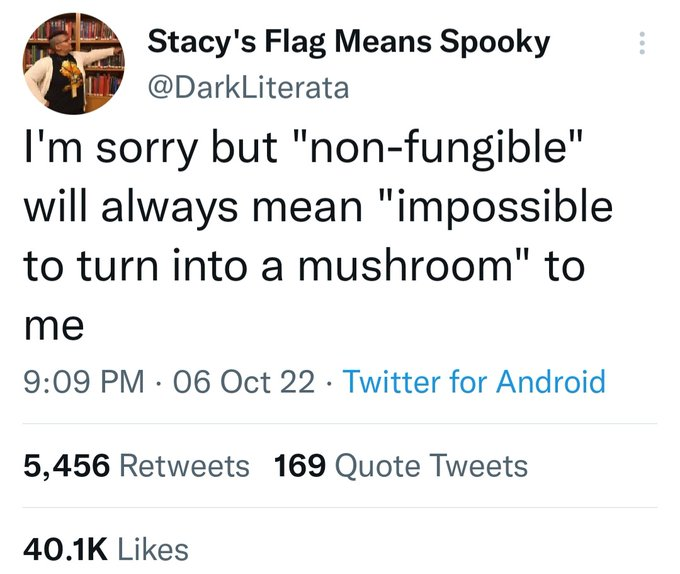View the 169 Quote Tweets list

point(400,465)
